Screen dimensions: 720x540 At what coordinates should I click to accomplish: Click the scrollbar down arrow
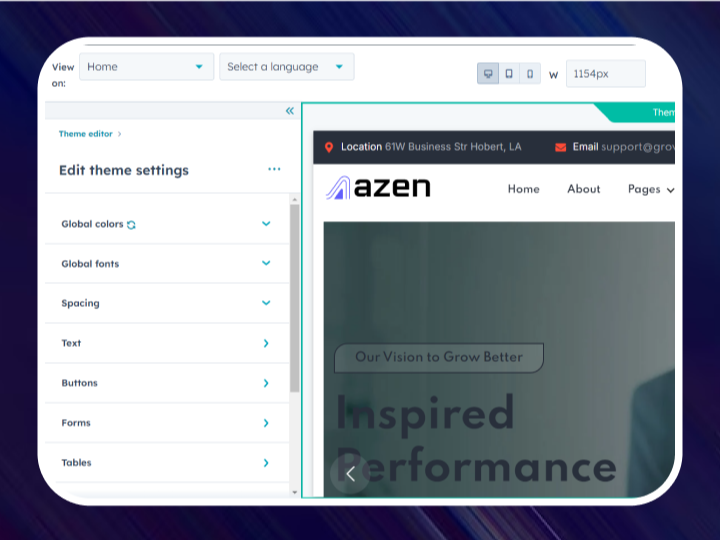(x=294, y=492)
